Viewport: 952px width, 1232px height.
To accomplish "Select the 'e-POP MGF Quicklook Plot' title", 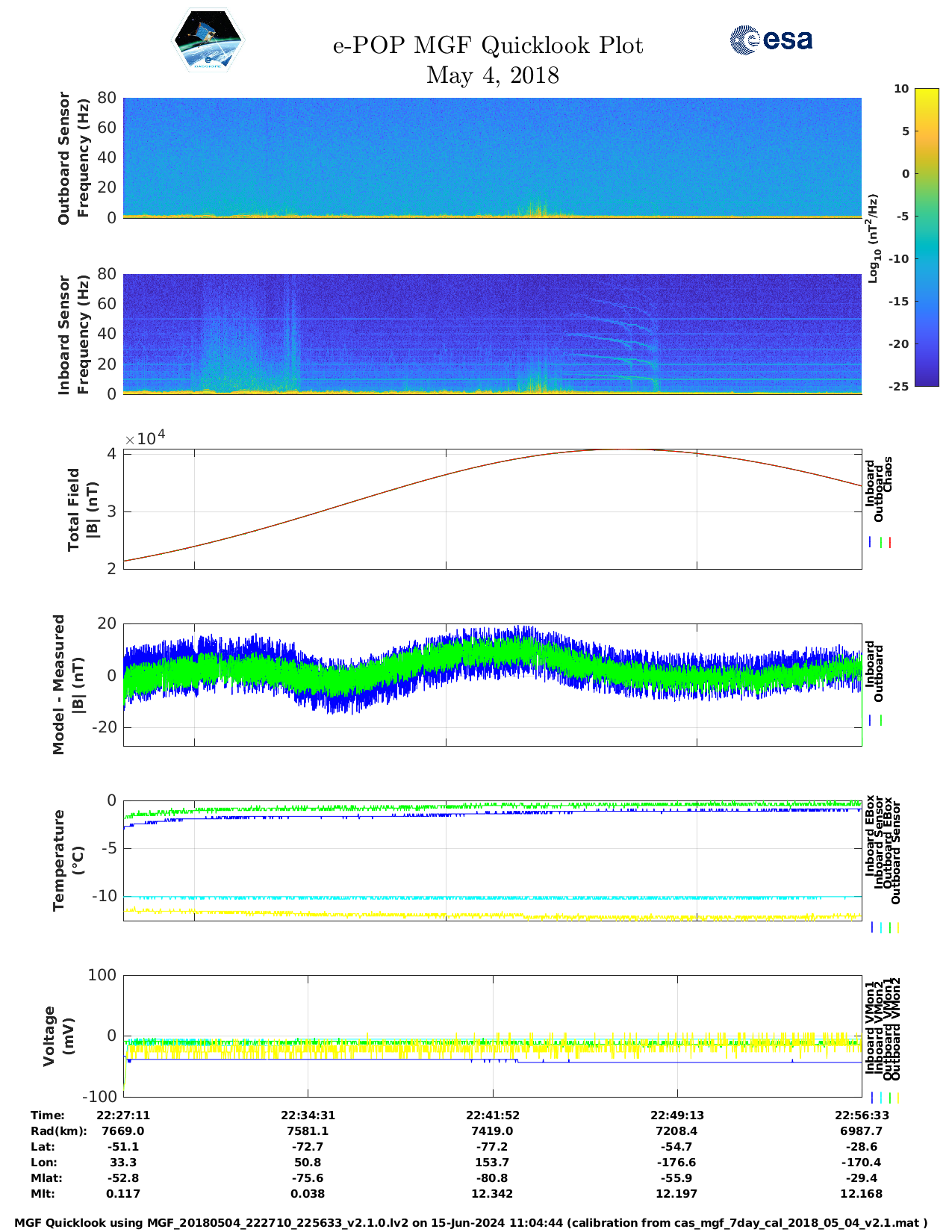I will 488,46.
